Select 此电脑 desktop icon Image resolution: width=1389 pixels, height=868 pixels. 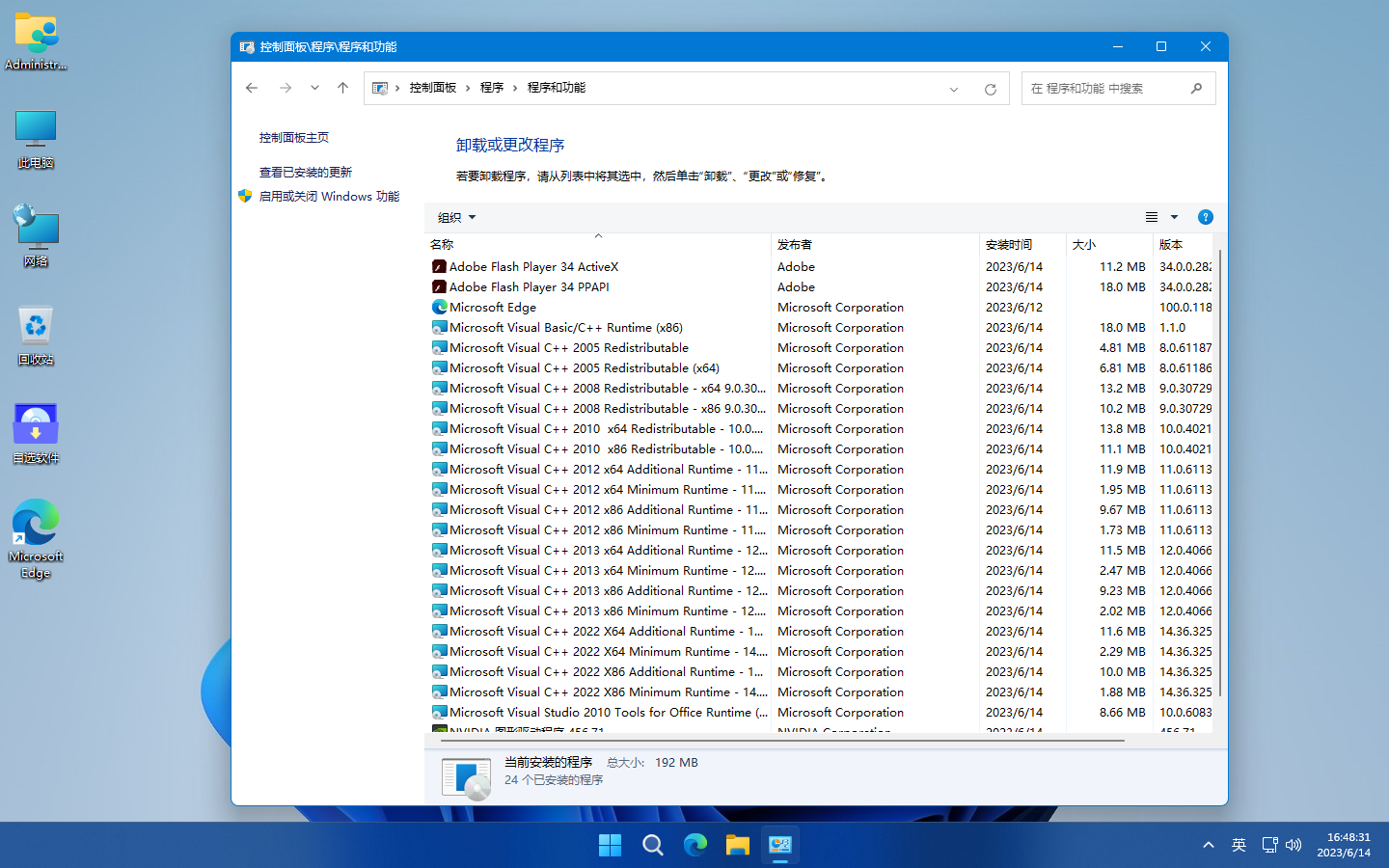pyautogui.click(x=36, y=139)
